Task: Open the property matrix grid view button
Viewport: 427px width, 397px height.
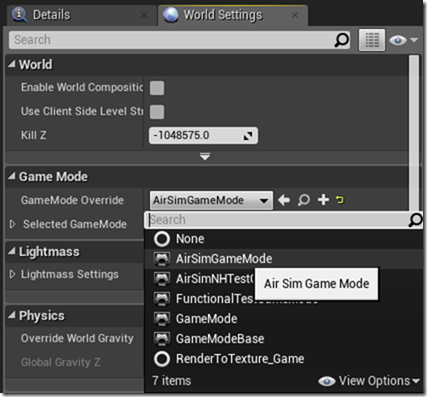Action: 372,40
